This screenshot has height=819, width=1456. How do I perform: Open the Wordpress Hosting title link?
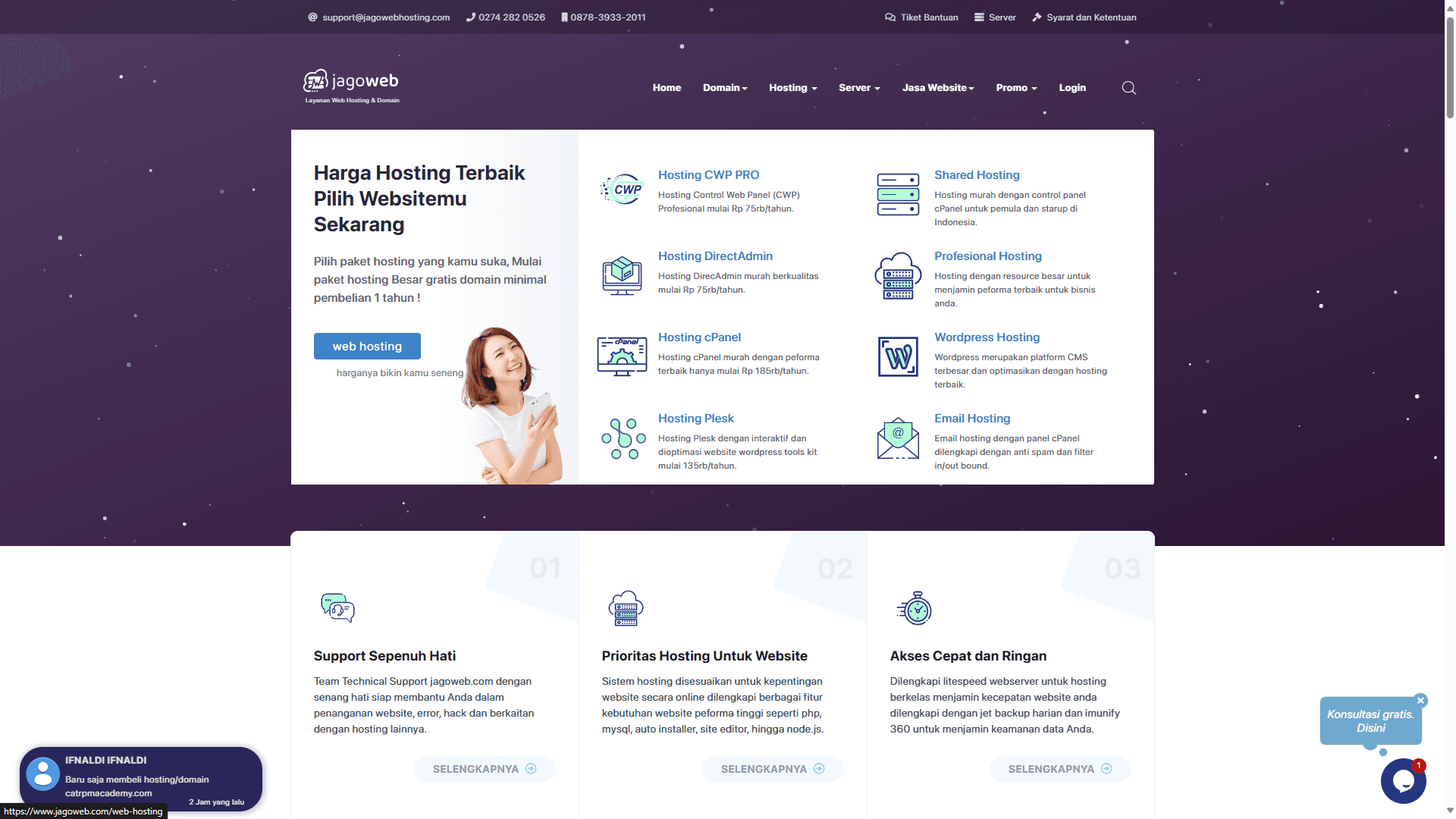click(x=987, y=337)
